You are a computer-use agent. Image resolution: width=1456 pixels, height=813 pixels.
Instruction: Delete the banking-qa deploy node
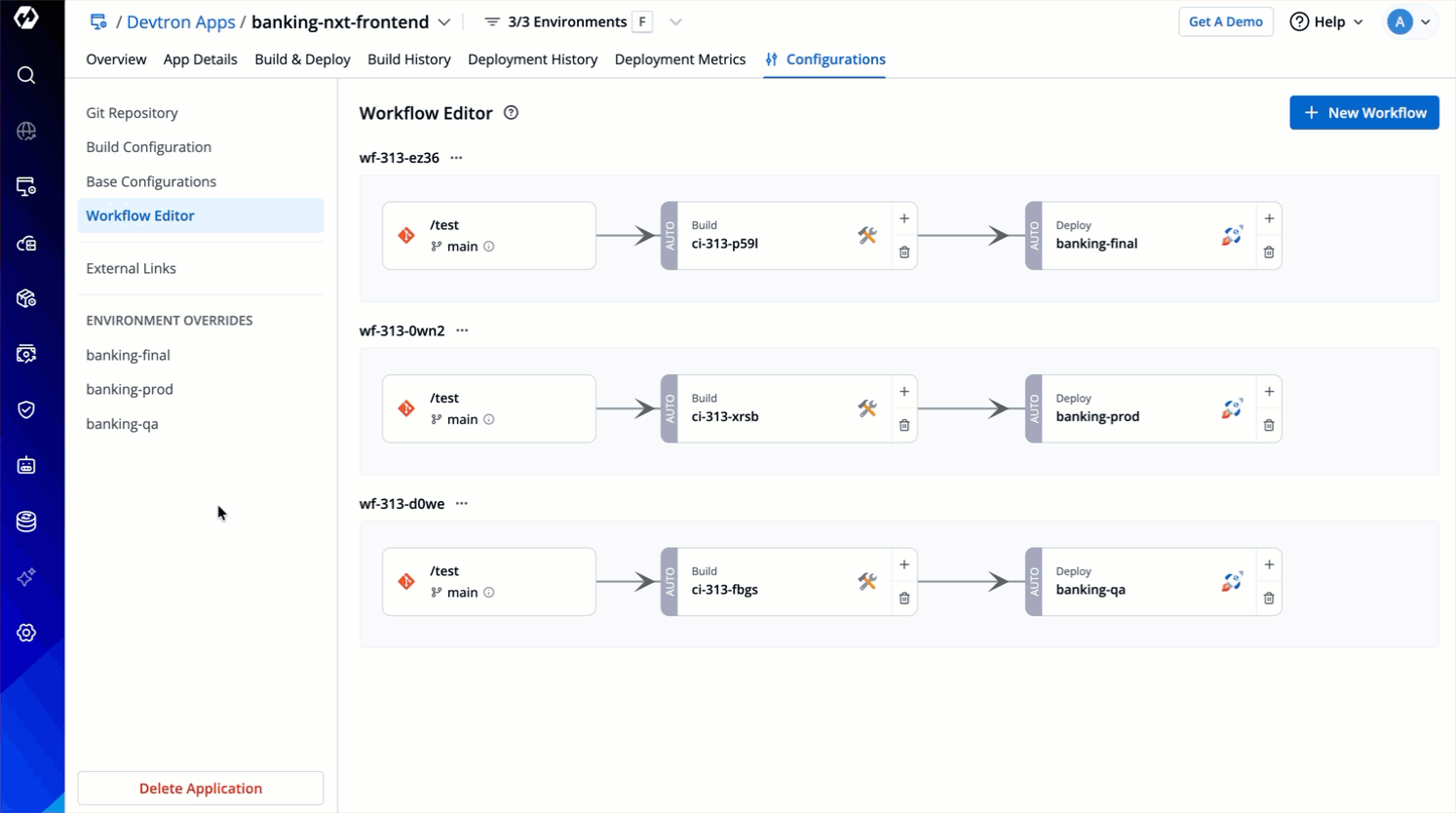(1269, 599)
